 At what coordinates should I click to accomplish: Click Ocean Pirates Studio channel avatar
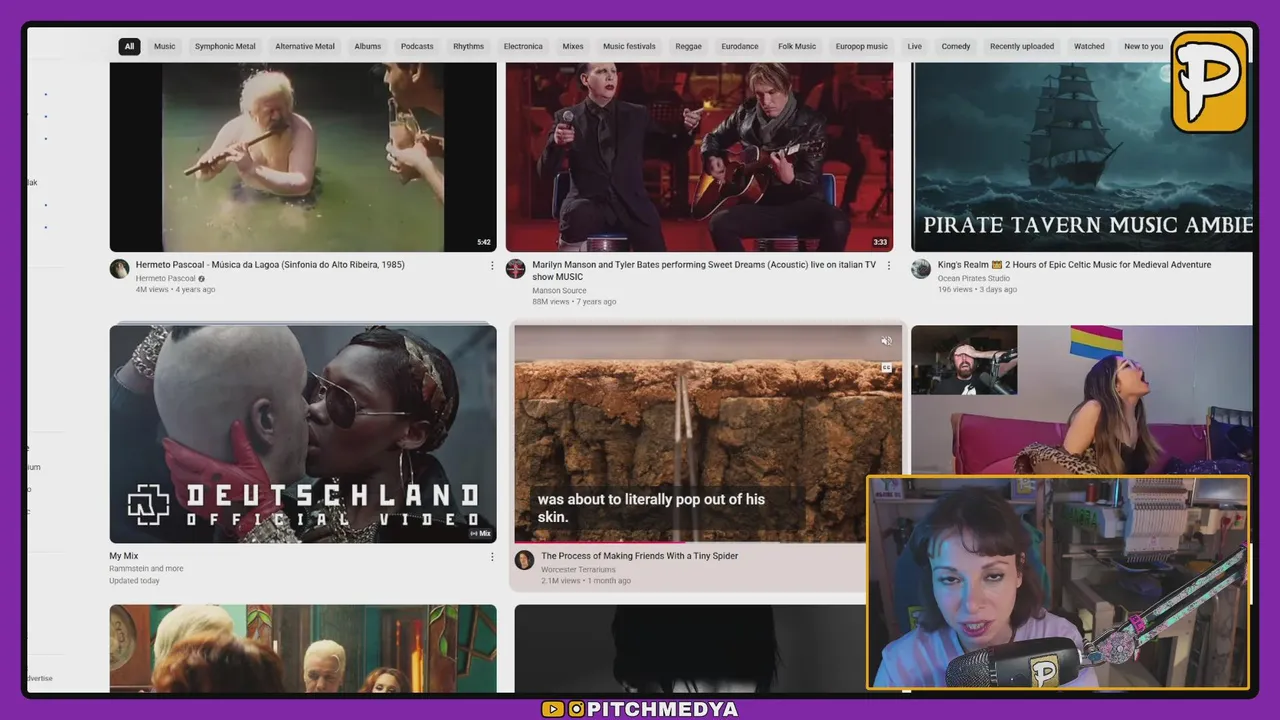(921, 269)
